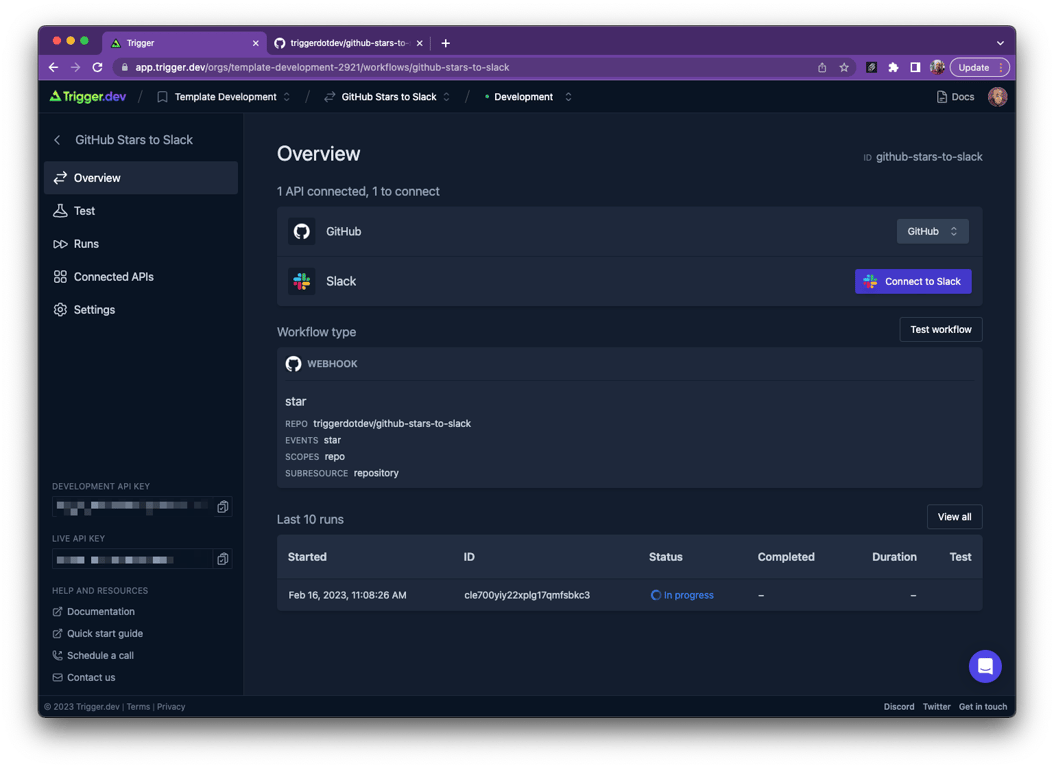Click the Slack logo in API row
1054x768 pixels.
tap(302, 282)
